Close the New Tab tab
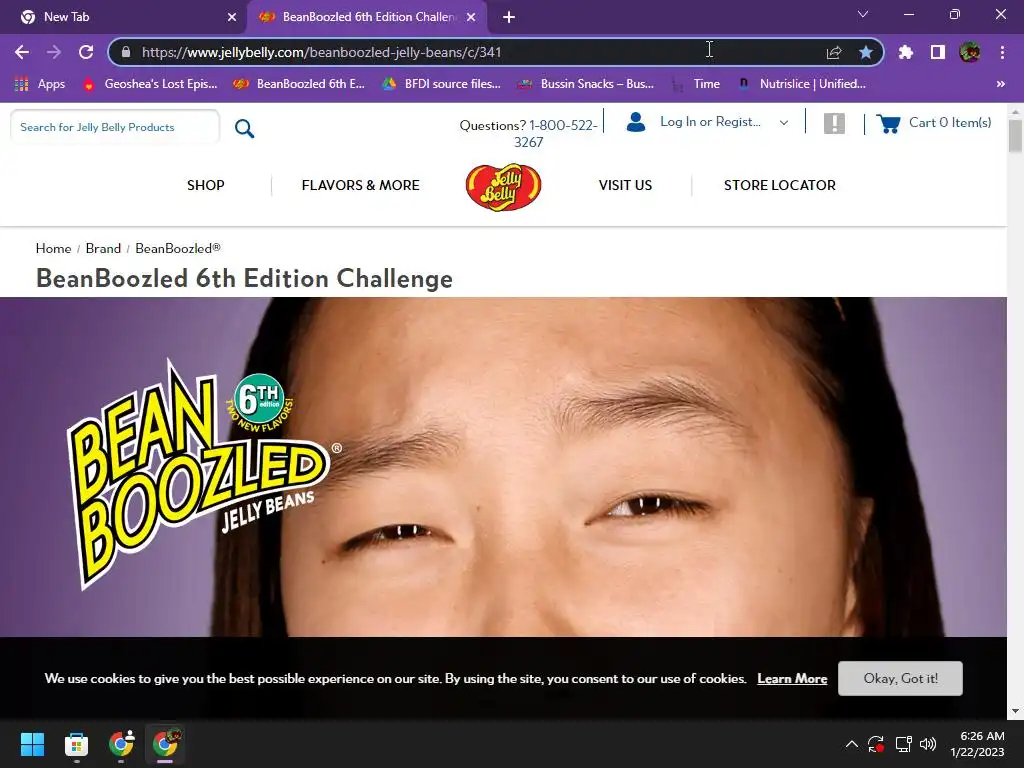 pos(232,17)
